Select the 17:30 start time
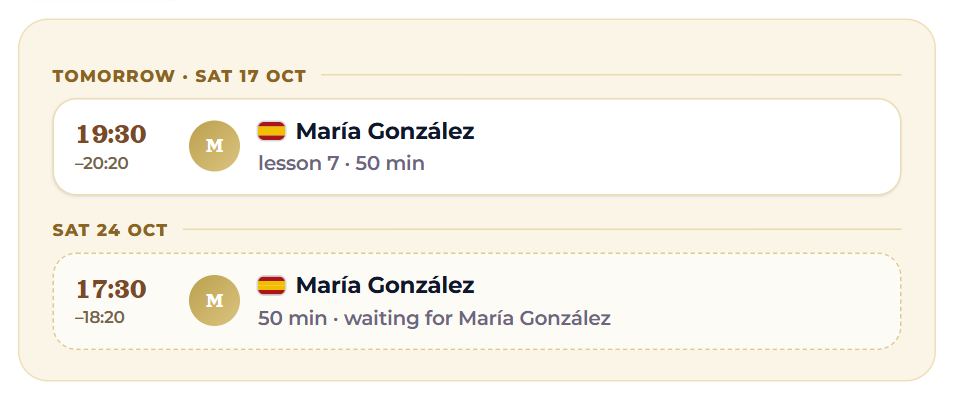Screen dimensions: 954x399 [111, 288]
